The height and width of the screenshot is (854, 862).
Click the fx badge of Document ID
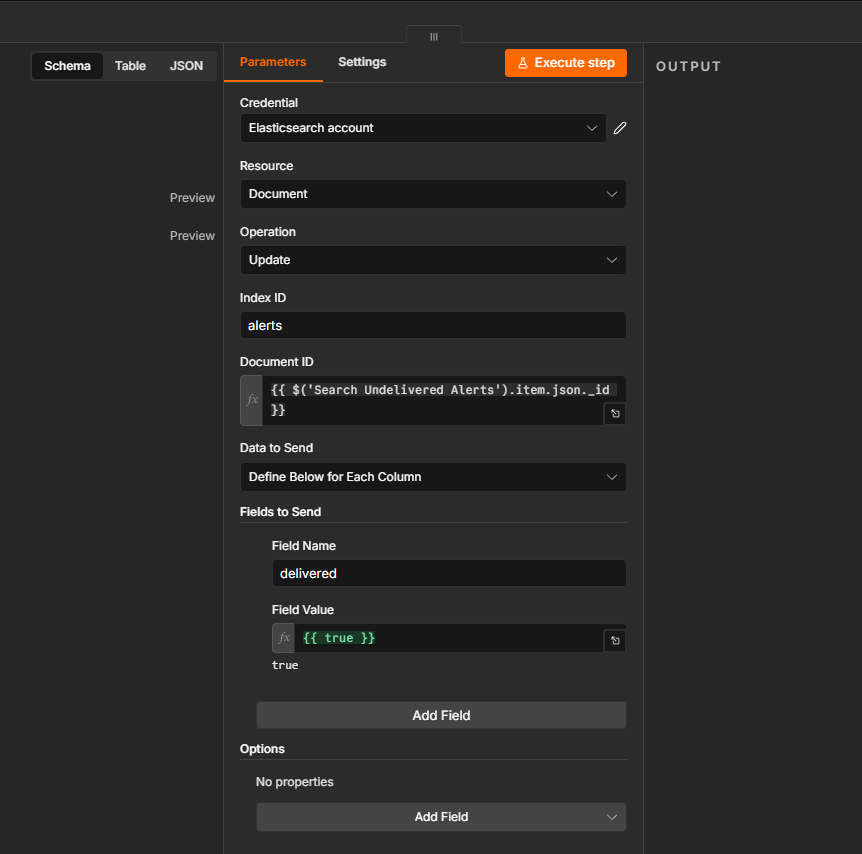click(252, 400)
